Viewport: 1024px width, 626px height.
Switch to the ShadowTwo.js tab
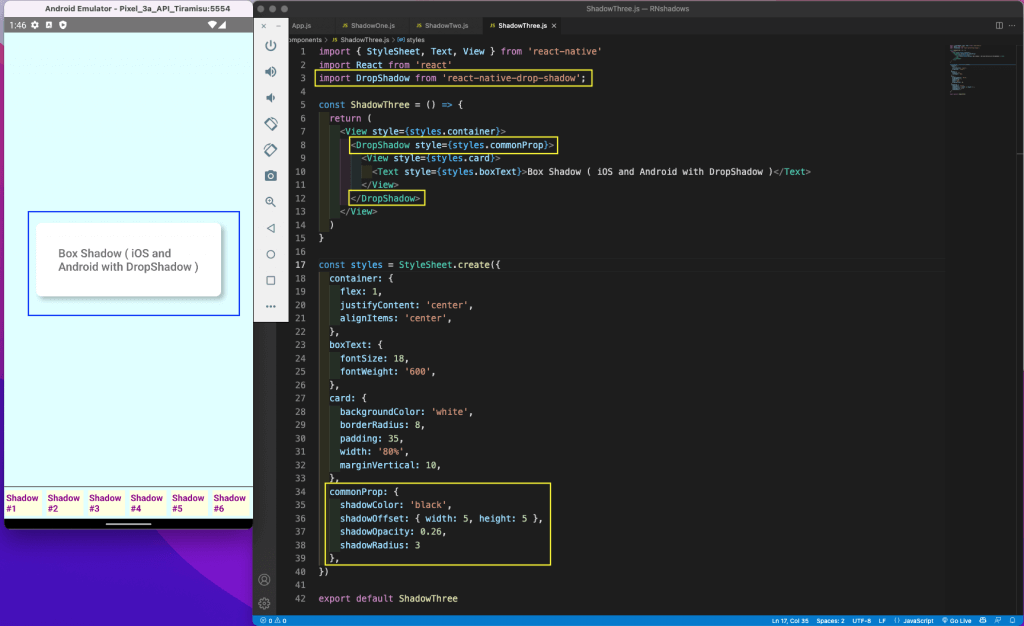[446, 24]
